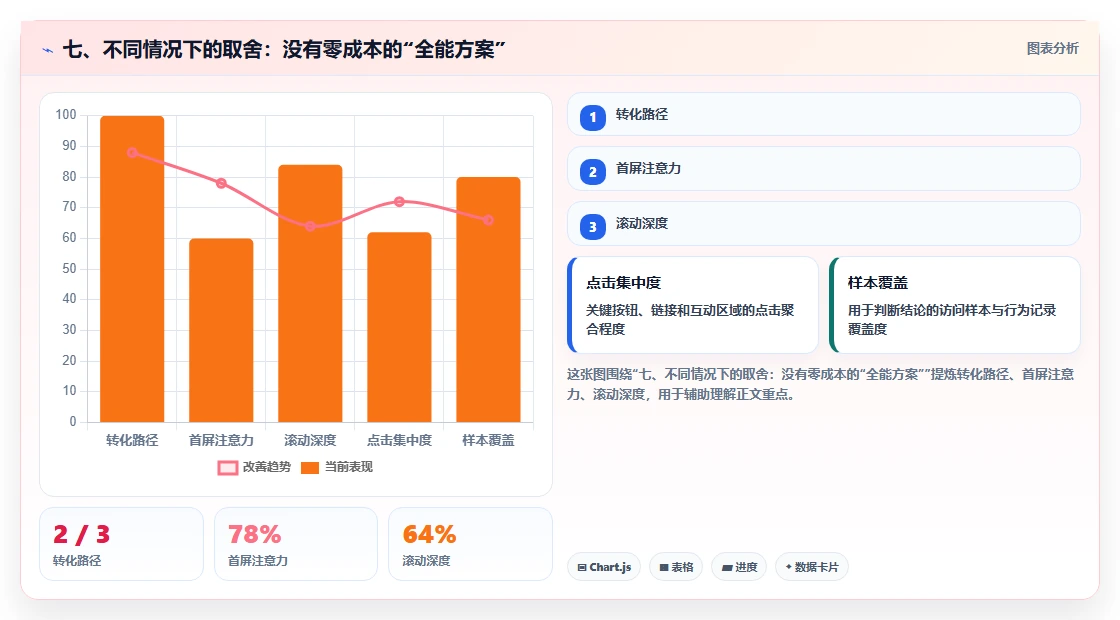1120x620 pixels.
Task: Click trend line point on 滚动深度 bar
Action: [x=310, y=226]
